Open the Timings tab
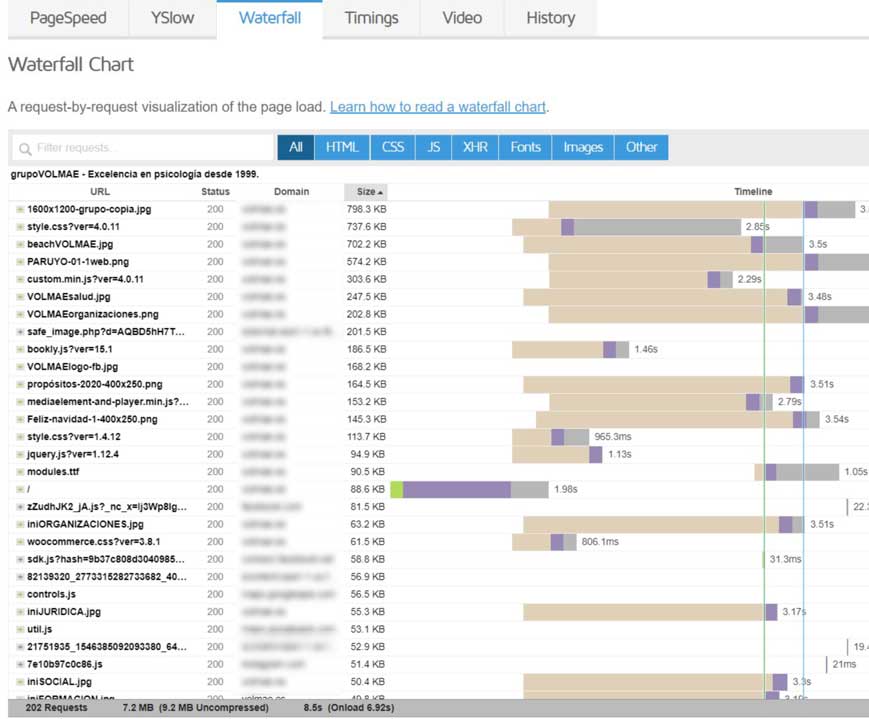 [371, 18]
